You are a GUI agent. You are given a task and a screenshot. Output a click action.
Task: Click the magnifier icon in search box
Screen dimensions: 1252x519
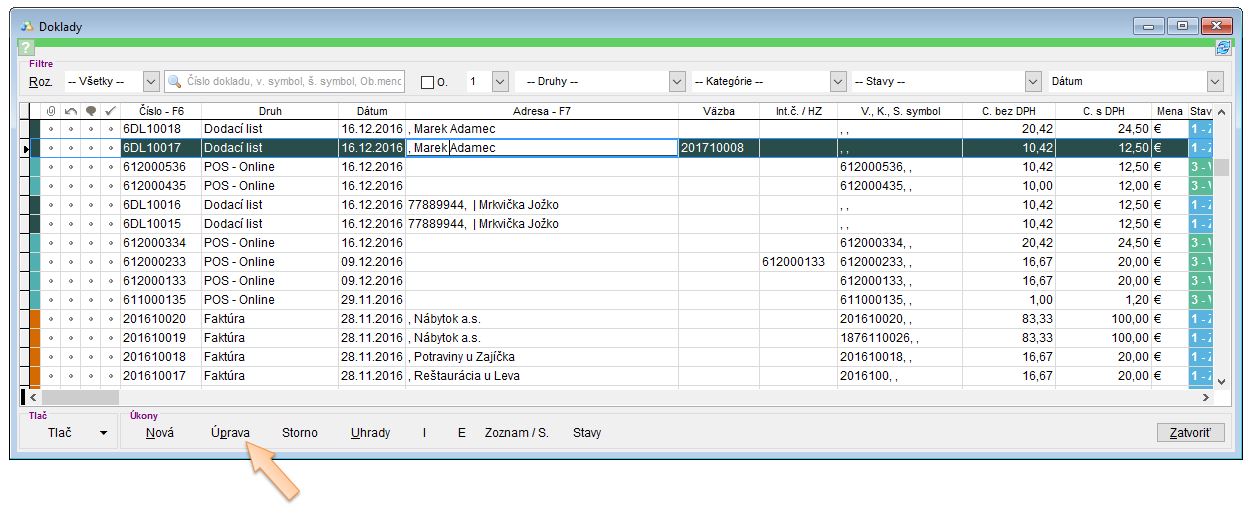tap(176, 82)
